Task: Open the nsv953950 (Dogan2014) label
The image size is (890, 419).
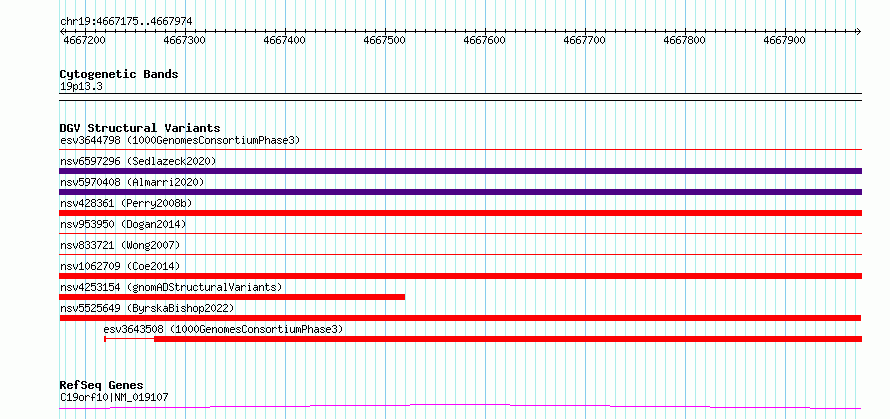Action: point(123,224)
